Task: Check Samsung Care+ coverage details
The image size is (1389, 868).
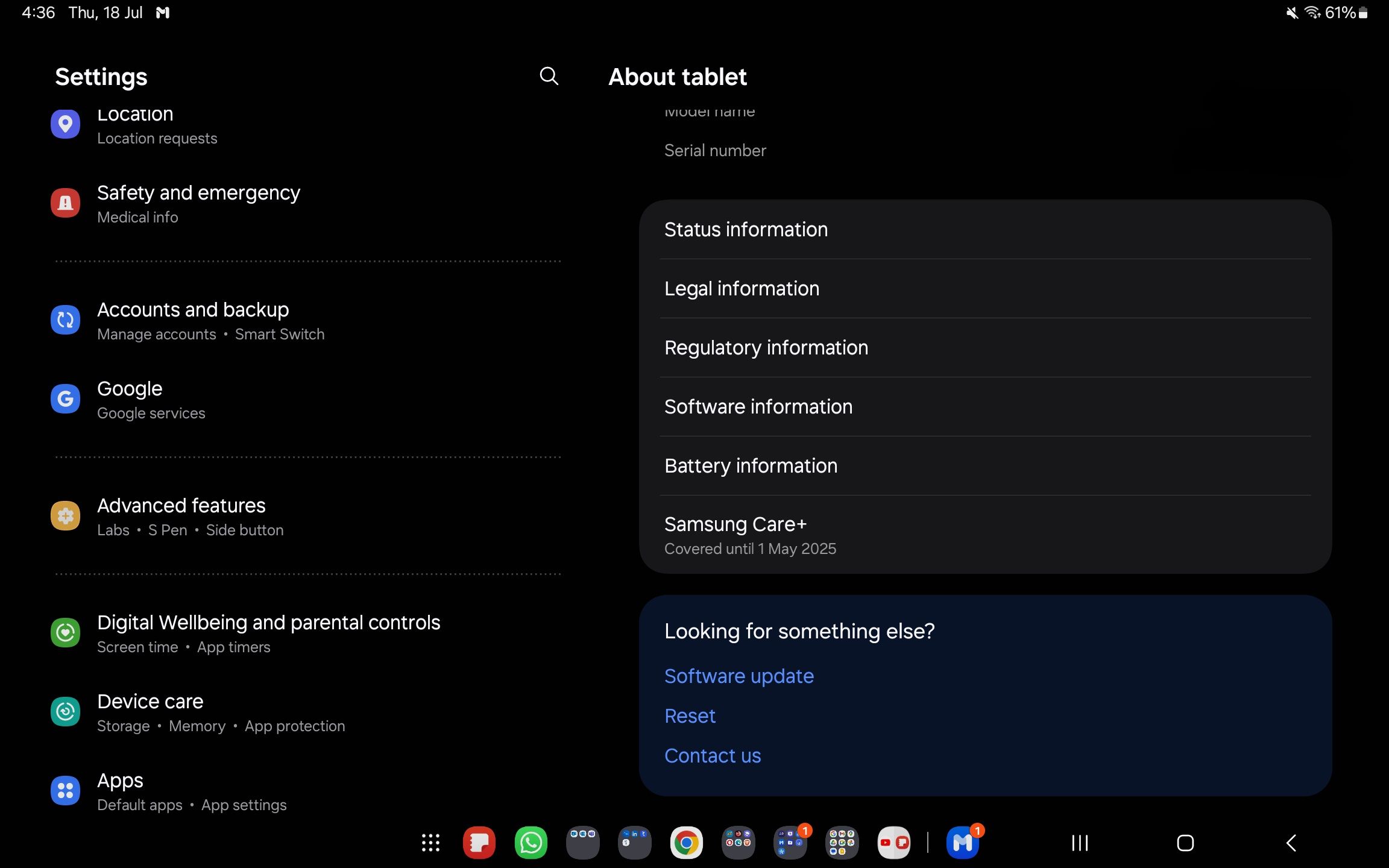Action: [x=750, y=535]
